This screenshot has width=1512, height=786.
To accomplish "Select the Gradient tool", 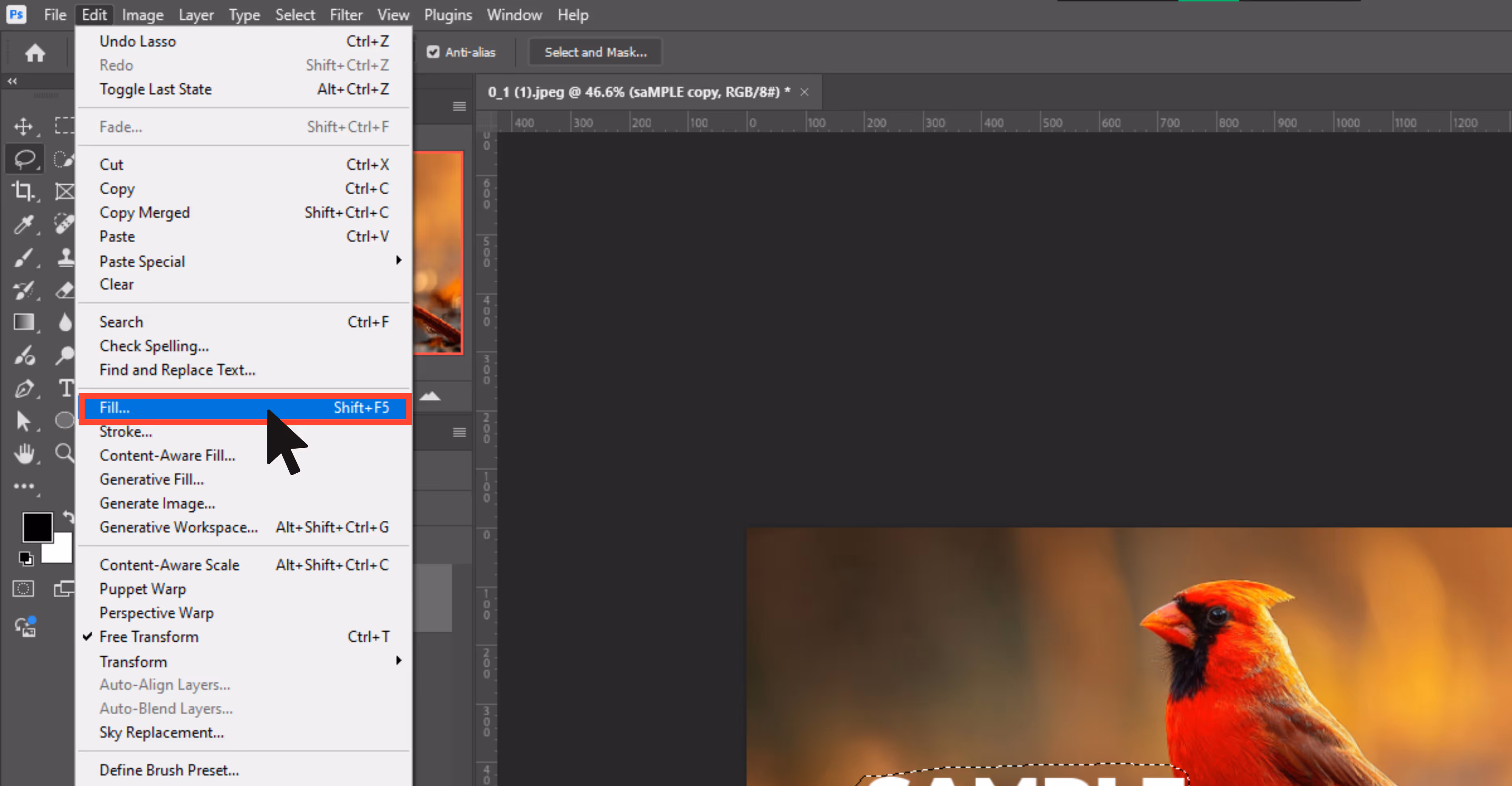I will [23, 322].
